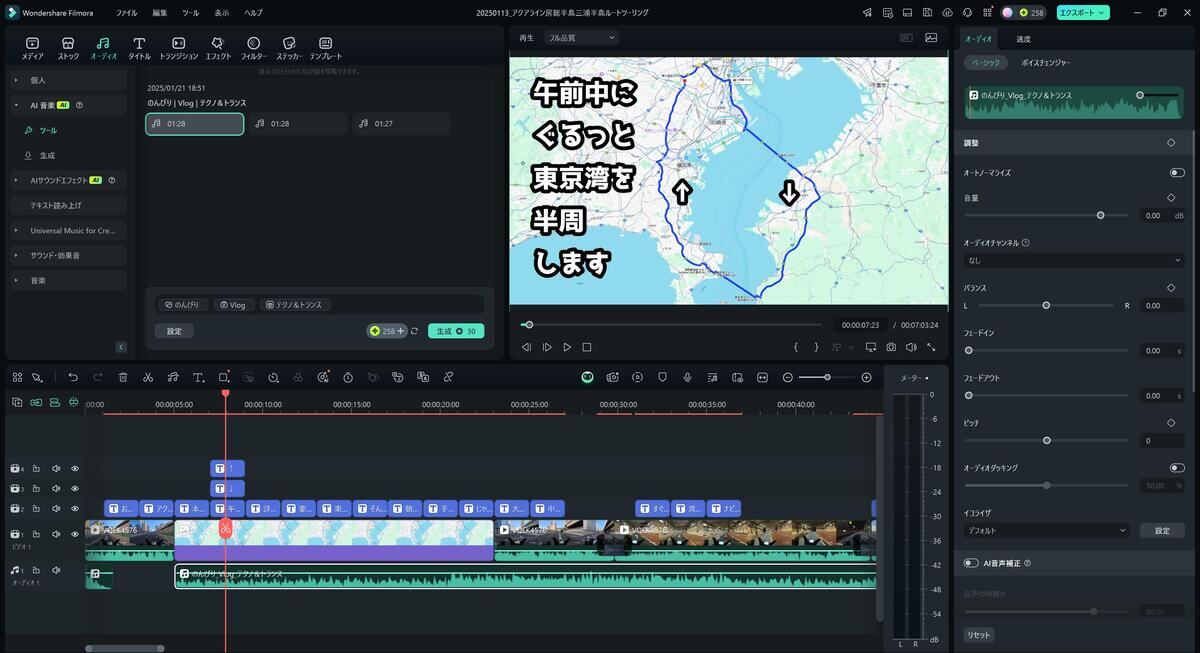Zoom in the timeline

[866, 377]
